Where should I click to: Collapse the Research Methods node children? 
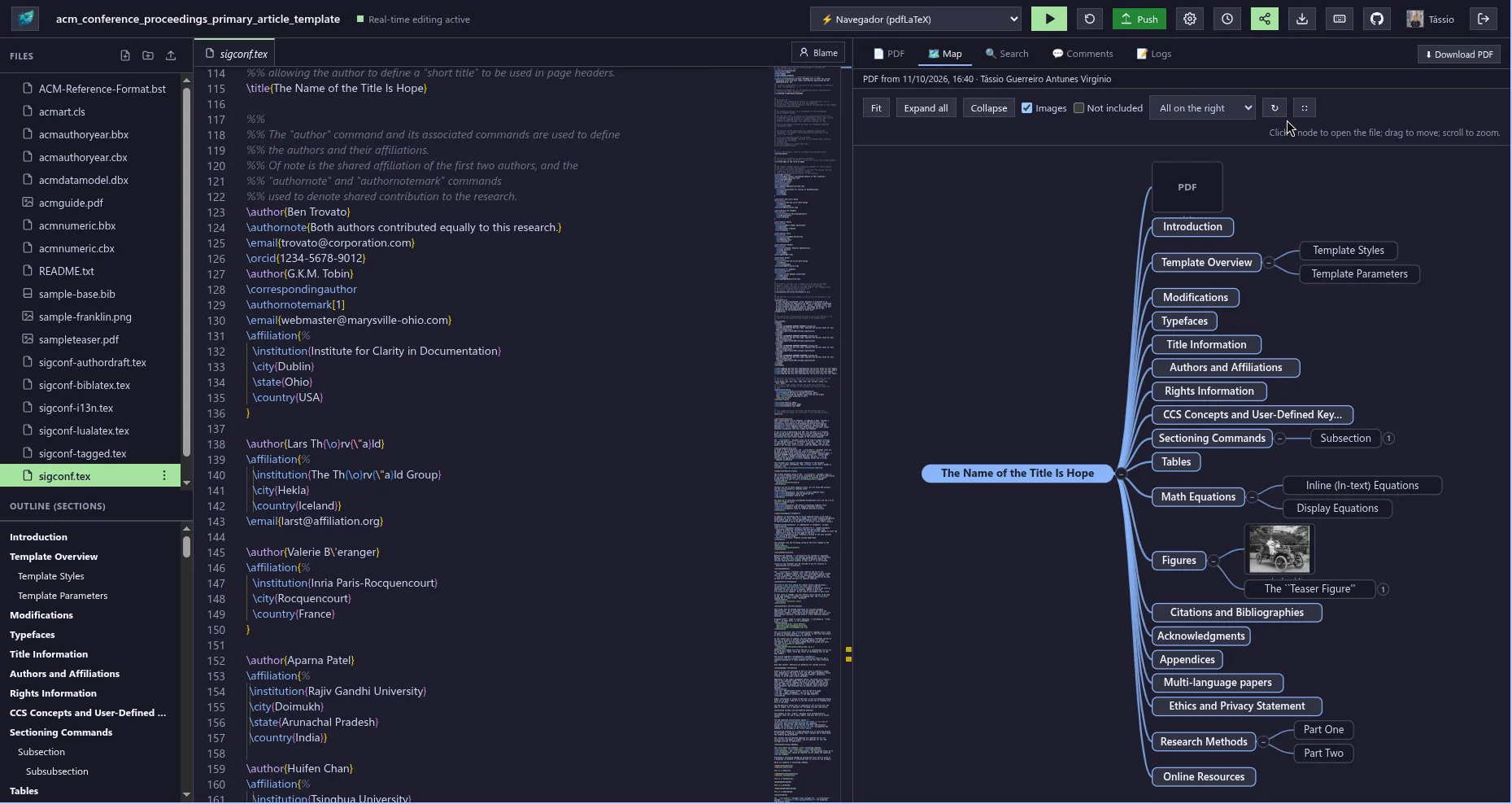point(1263,741)
